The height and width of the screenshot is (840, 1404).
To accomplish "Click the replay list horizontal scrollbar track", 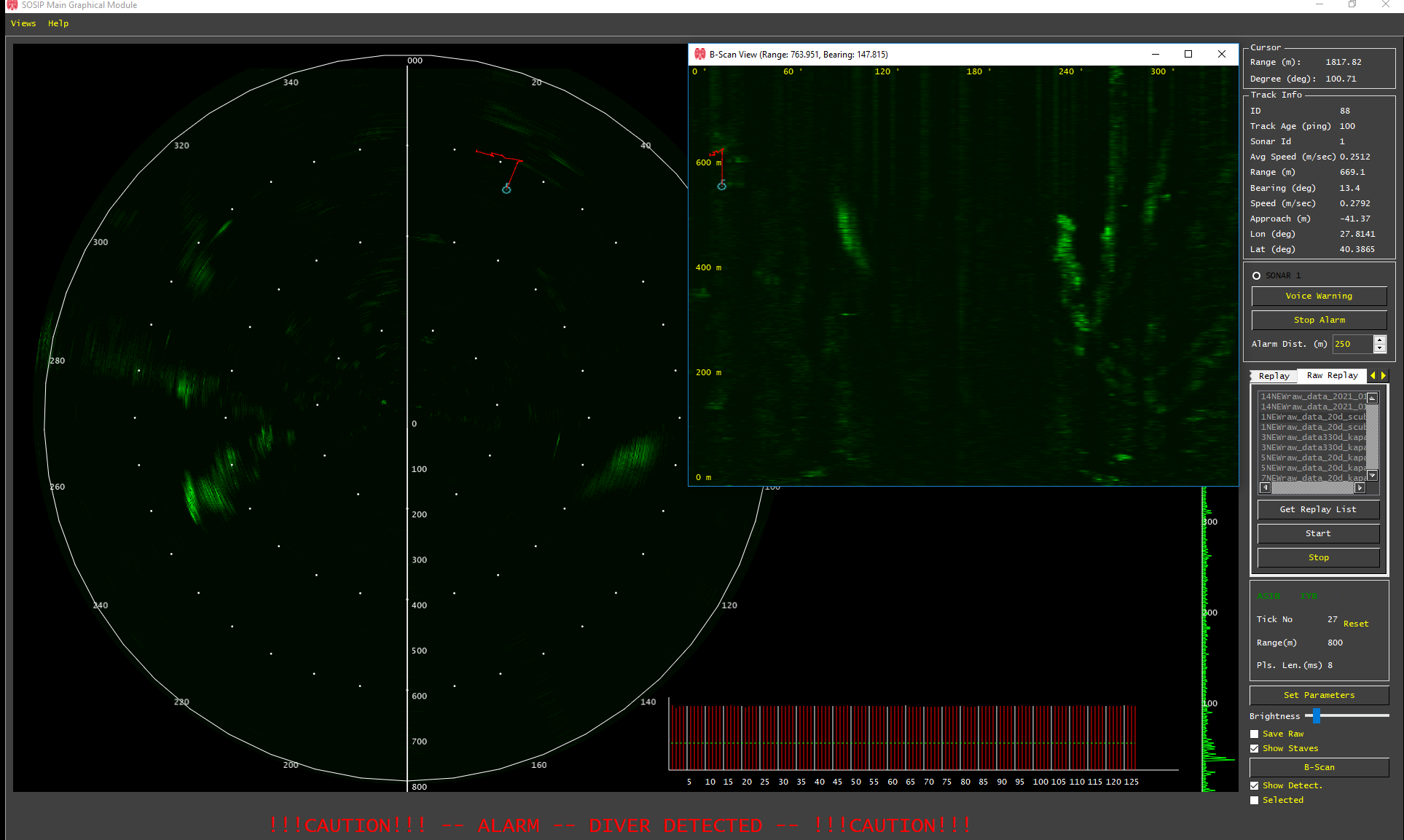I will pos(1312,487).
